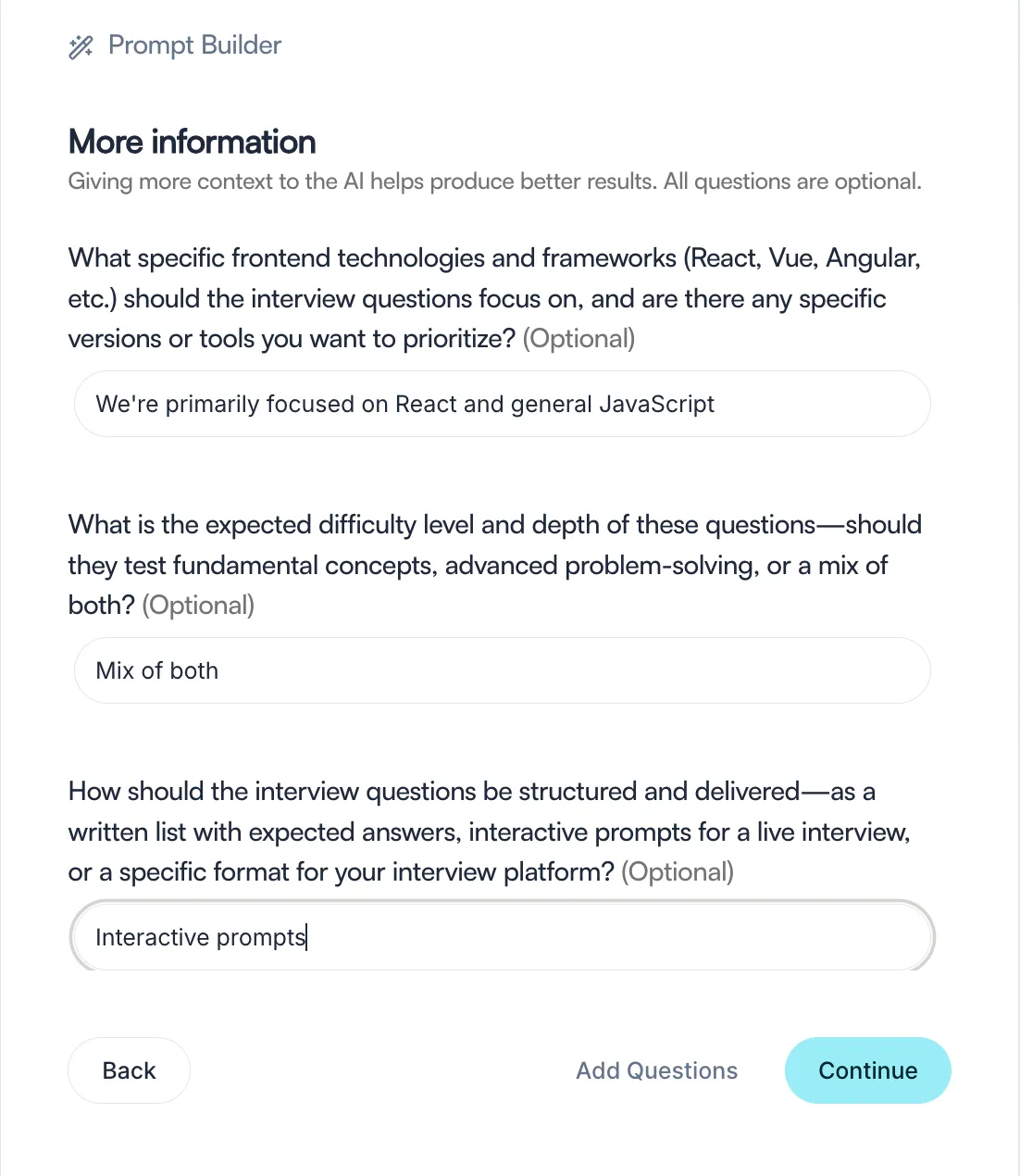
Task: Click the question about how interviews are structured
Action: click(490, 832)
